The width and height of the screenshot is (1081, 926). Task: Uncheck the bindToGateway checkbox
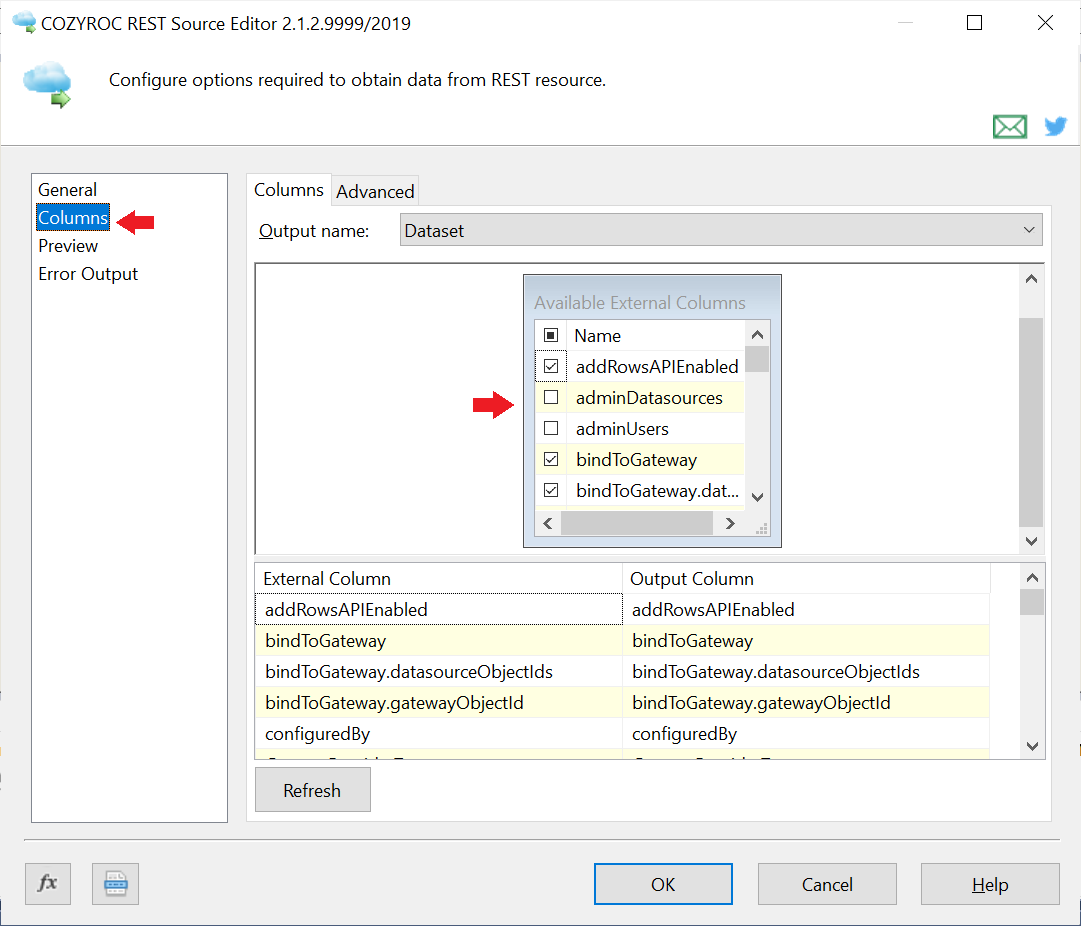point(551,459)
